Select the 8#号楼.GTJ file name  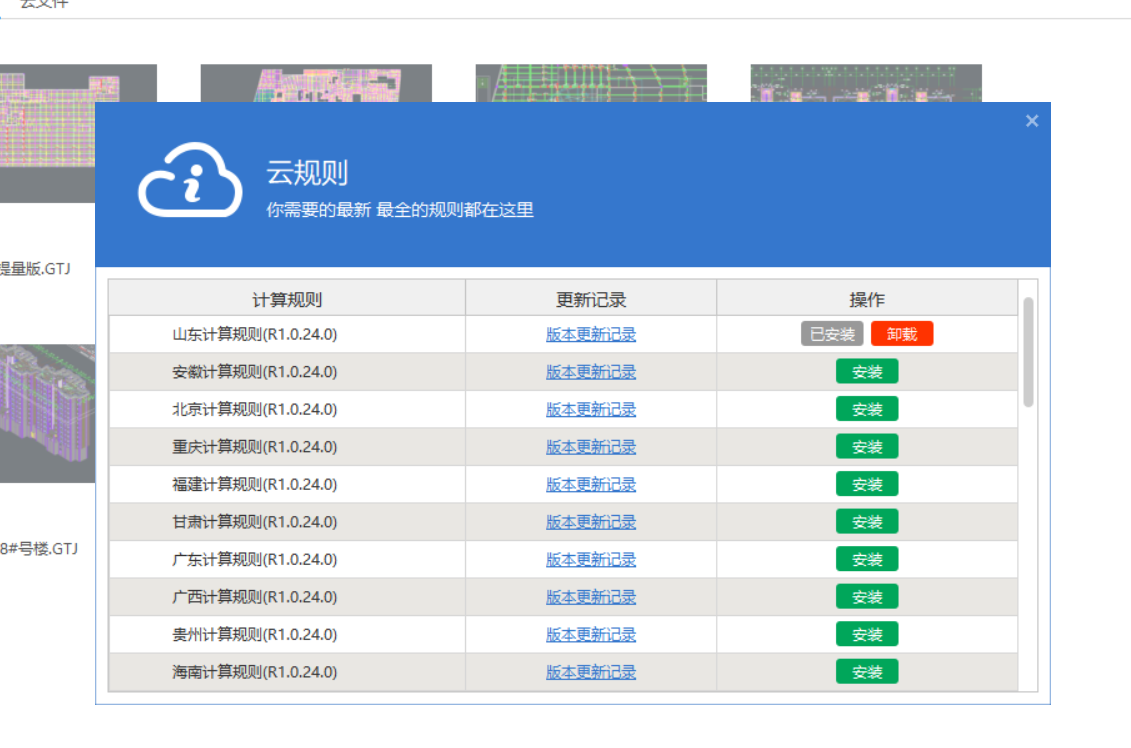click(x=39, y=549)
